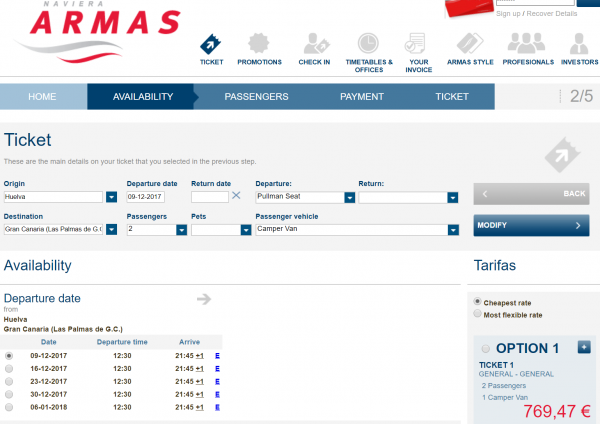Image resolution: width=600 pixels, height=424 pixels.
Task: Expand the Origin dropdown showing Huelva
Action: (111, 197)
